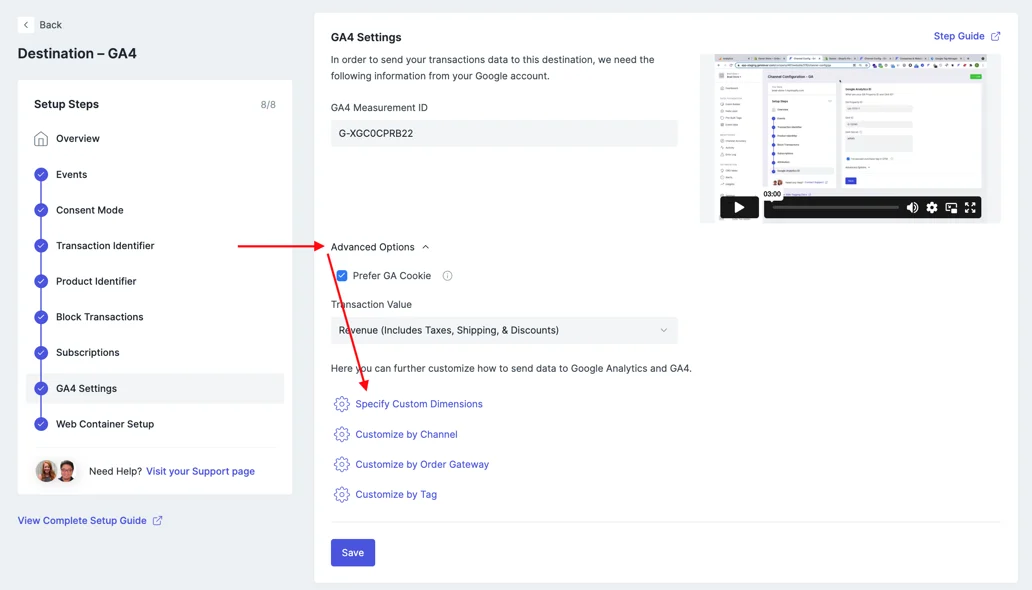Screen dimensions: 1032x590
Task: Click Customize by Tag link
Action: point(396,495)
